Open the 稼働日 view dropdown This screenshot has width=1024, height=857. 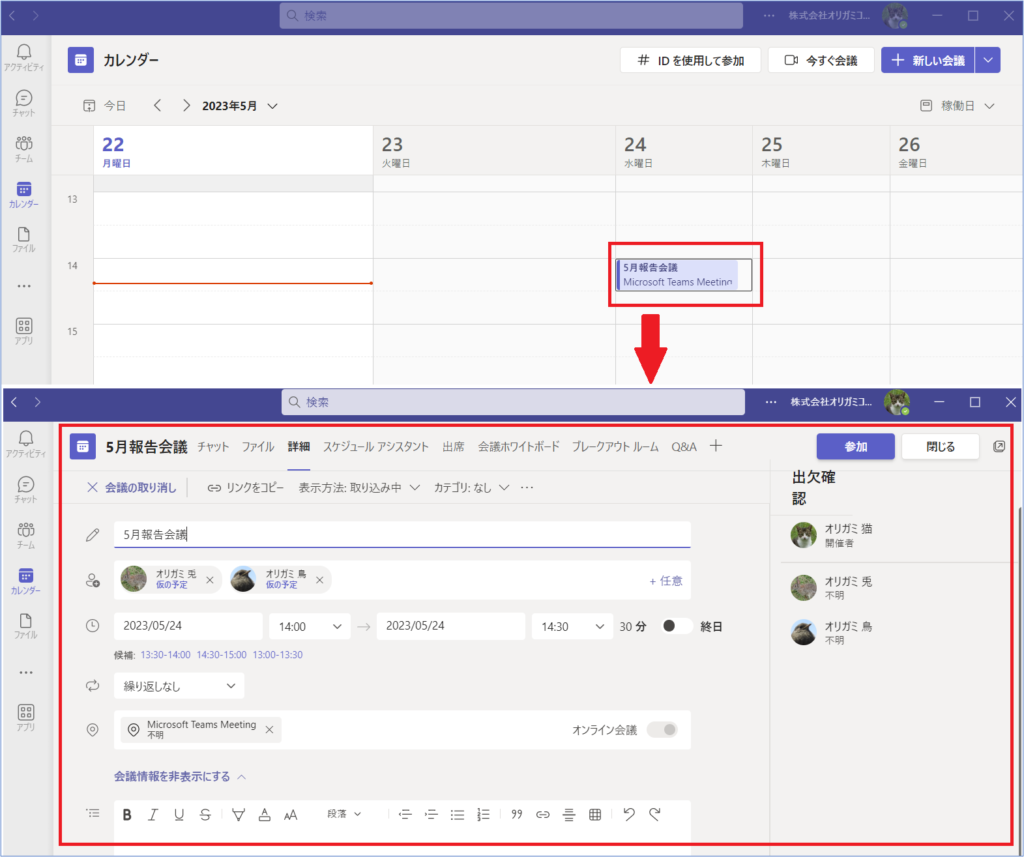pos(958,105)
